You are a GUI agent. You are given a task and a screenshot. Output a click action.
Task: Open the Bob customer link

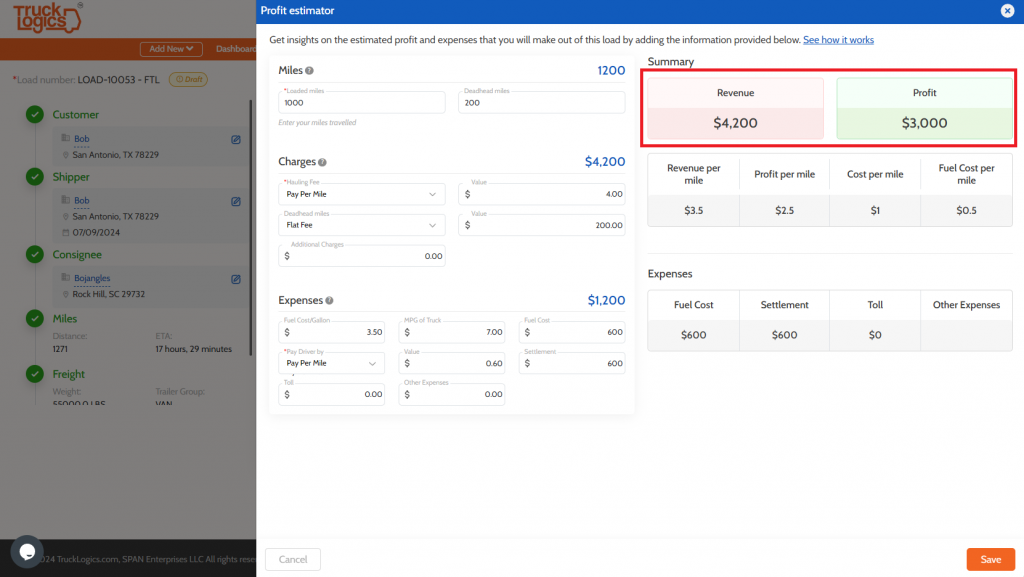82,138
